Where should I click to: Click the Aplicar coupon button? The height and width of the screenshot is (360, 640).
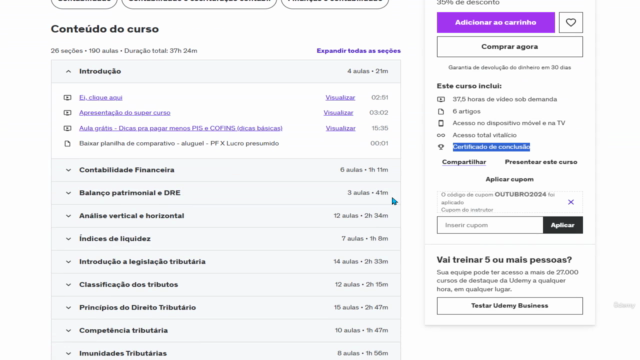[562, 225]
